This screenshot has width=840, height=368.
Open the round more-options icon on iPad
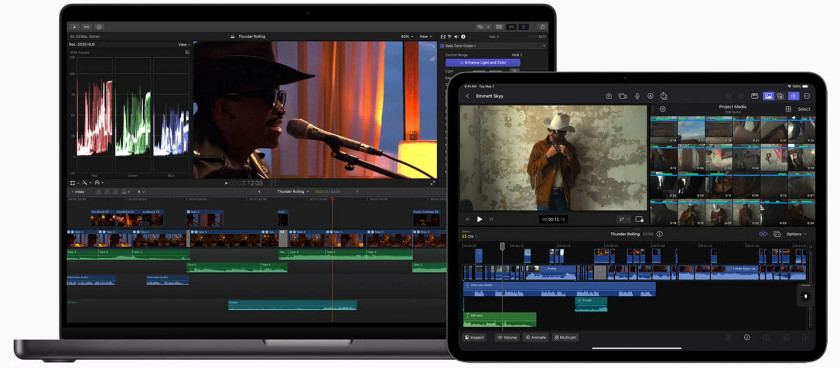pyautogui.click(x=807, y=96)
